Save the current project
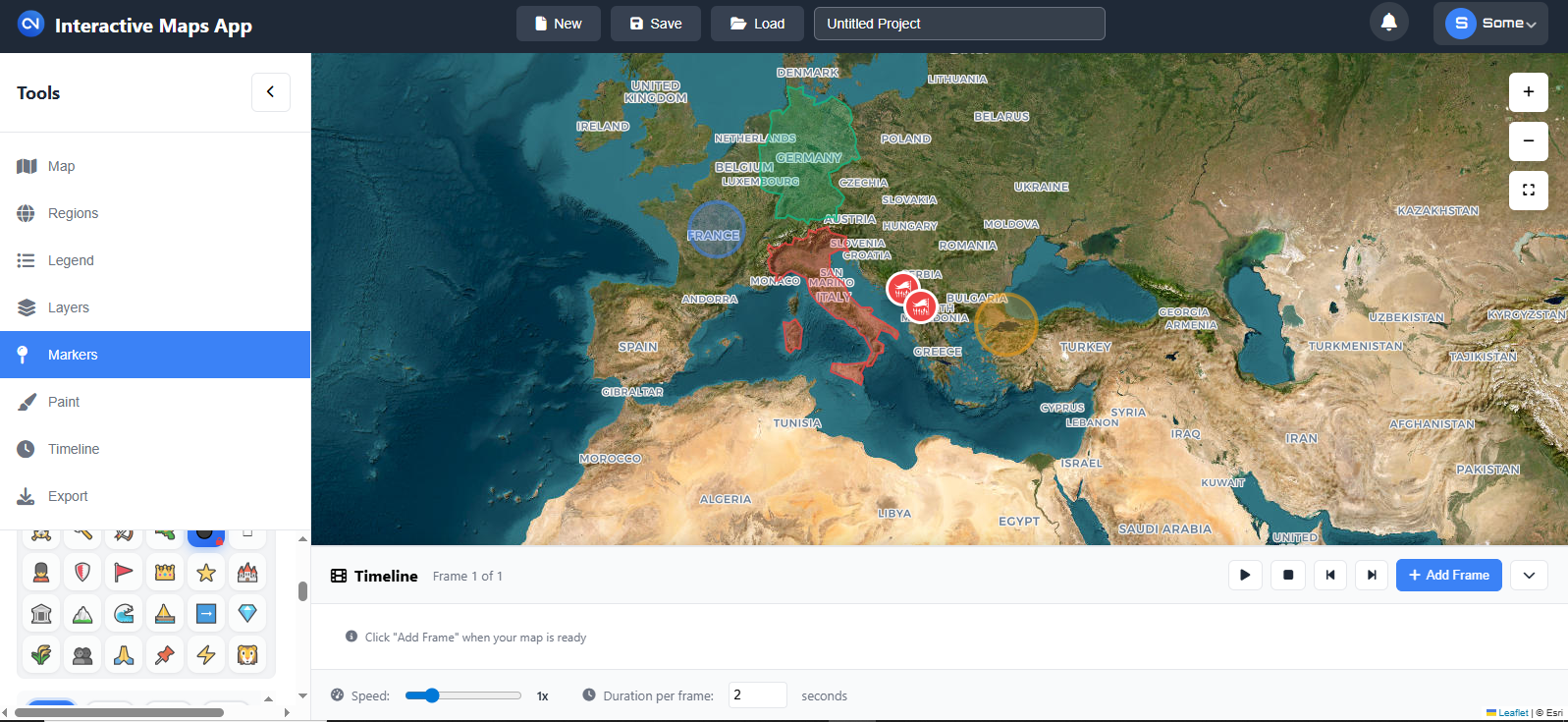The height and width of the screenshot is (722, 1568). pos(655,24)
